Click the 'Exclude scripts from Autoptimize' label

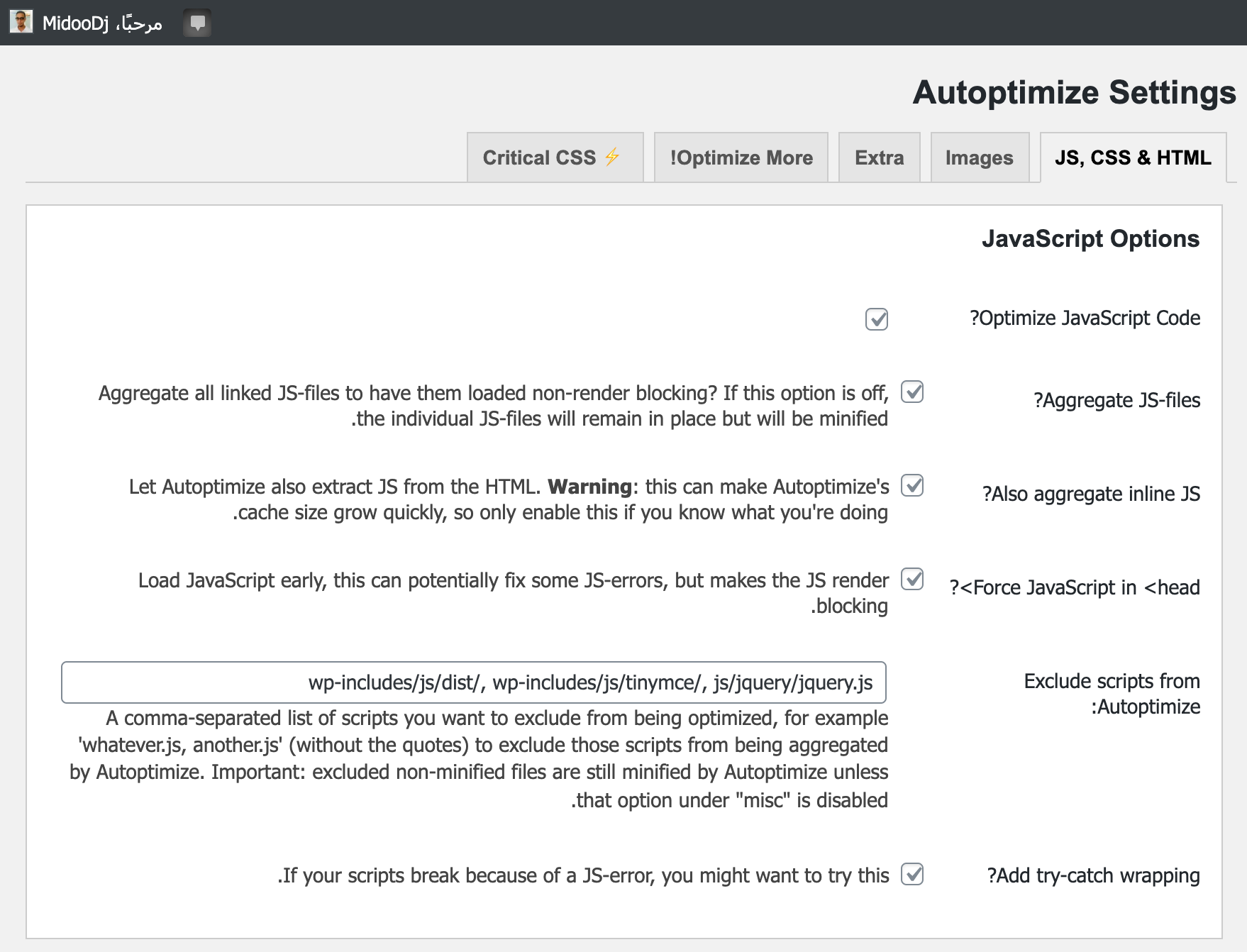1112,694
